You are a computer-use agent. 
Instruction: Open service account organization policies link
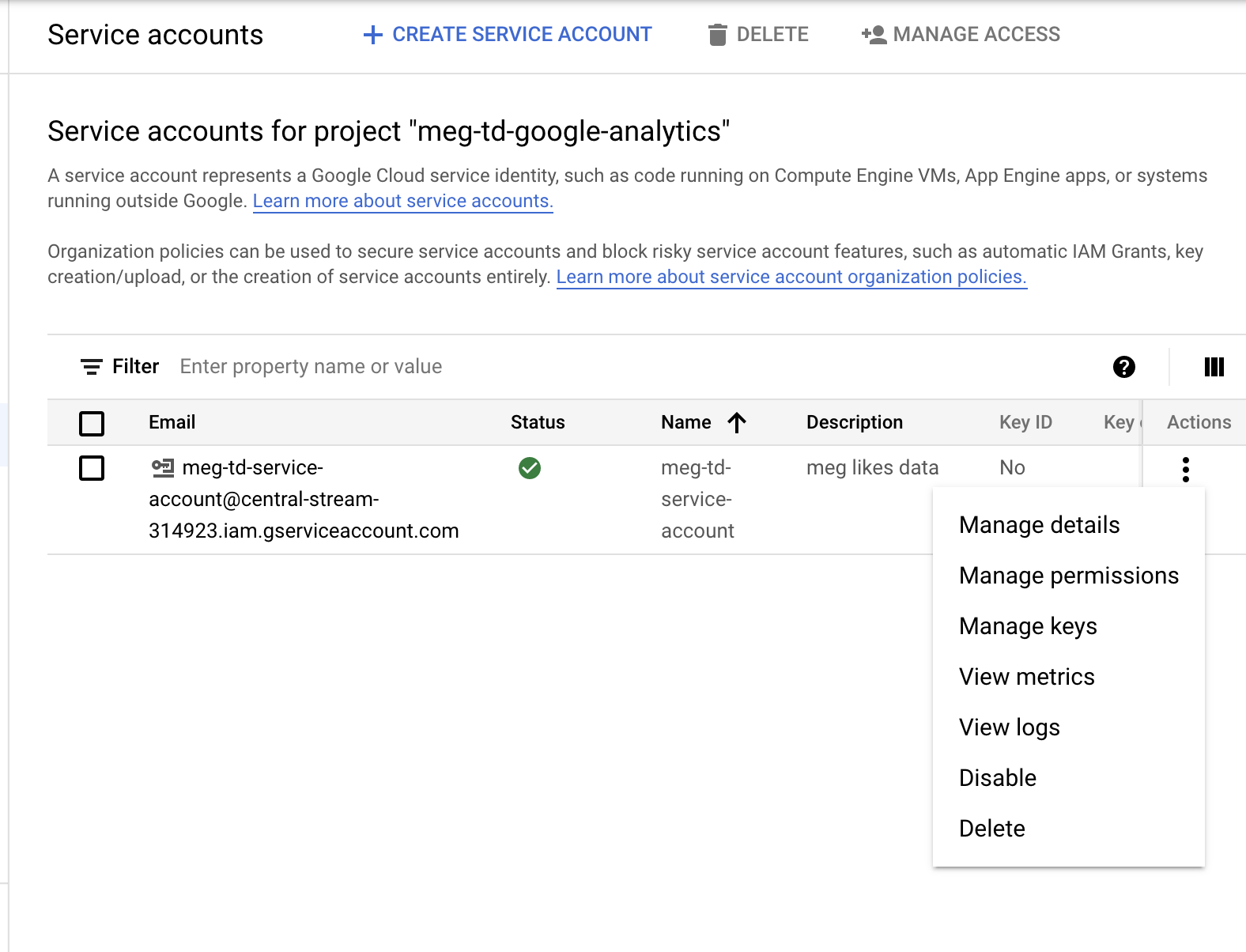(x=791, y=278)
